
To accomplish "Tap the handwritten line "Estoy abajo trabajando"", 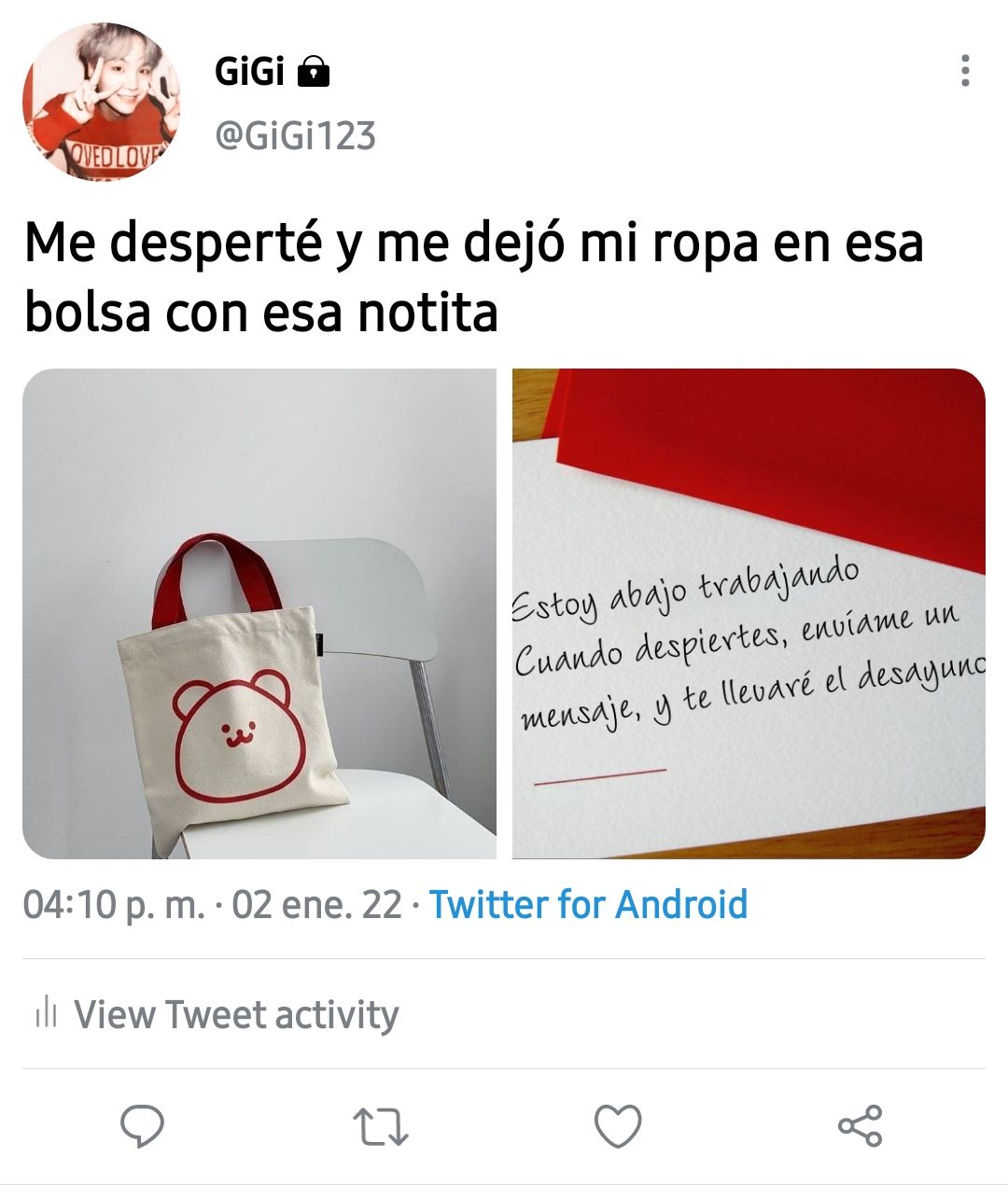I will 686,589.
